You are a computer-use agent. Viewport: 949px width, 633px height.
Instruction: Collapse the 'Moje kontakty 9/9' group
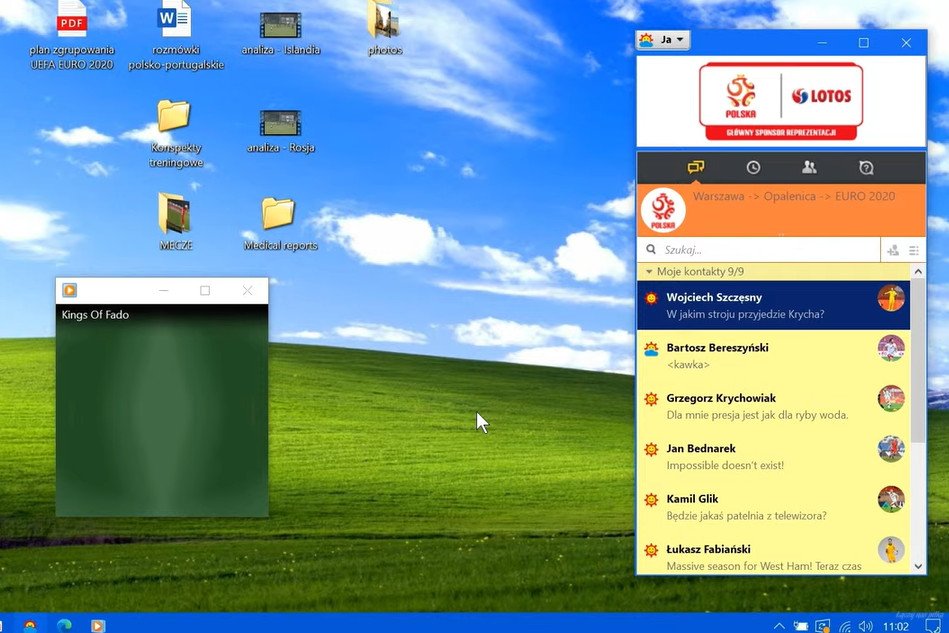tap(649, 271)
